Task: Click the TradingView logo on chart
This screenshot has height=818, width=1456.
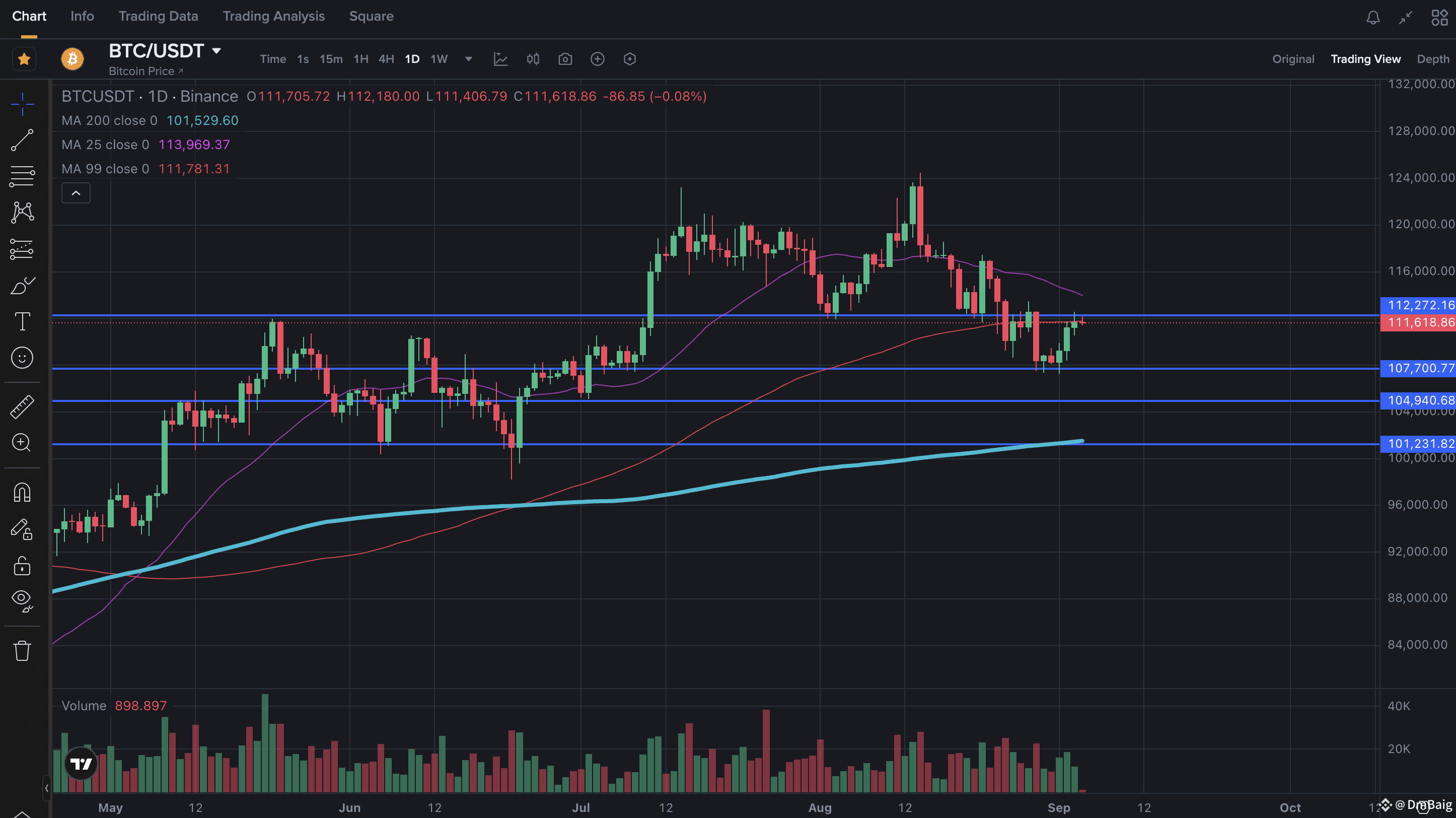Action: [81, 764]
